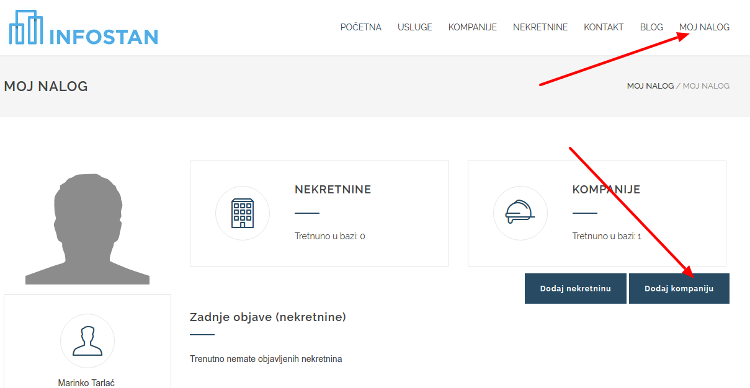Open NEKRETNINE in the top navigation
Image resolution: width=750 pixels, height=388 pixels.
(540, 27)
